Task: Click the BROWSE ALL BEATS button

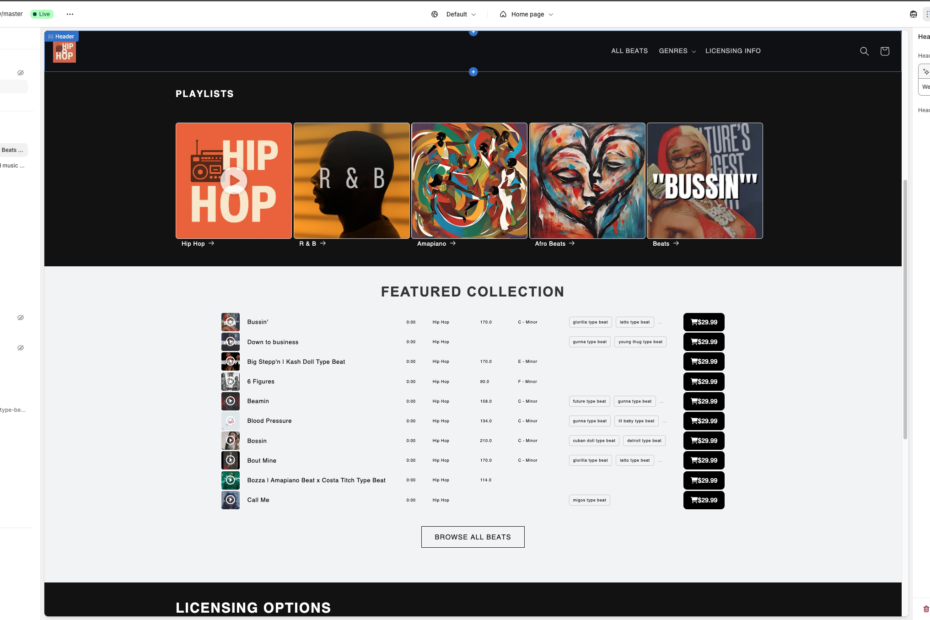Action: click(472, 537)
